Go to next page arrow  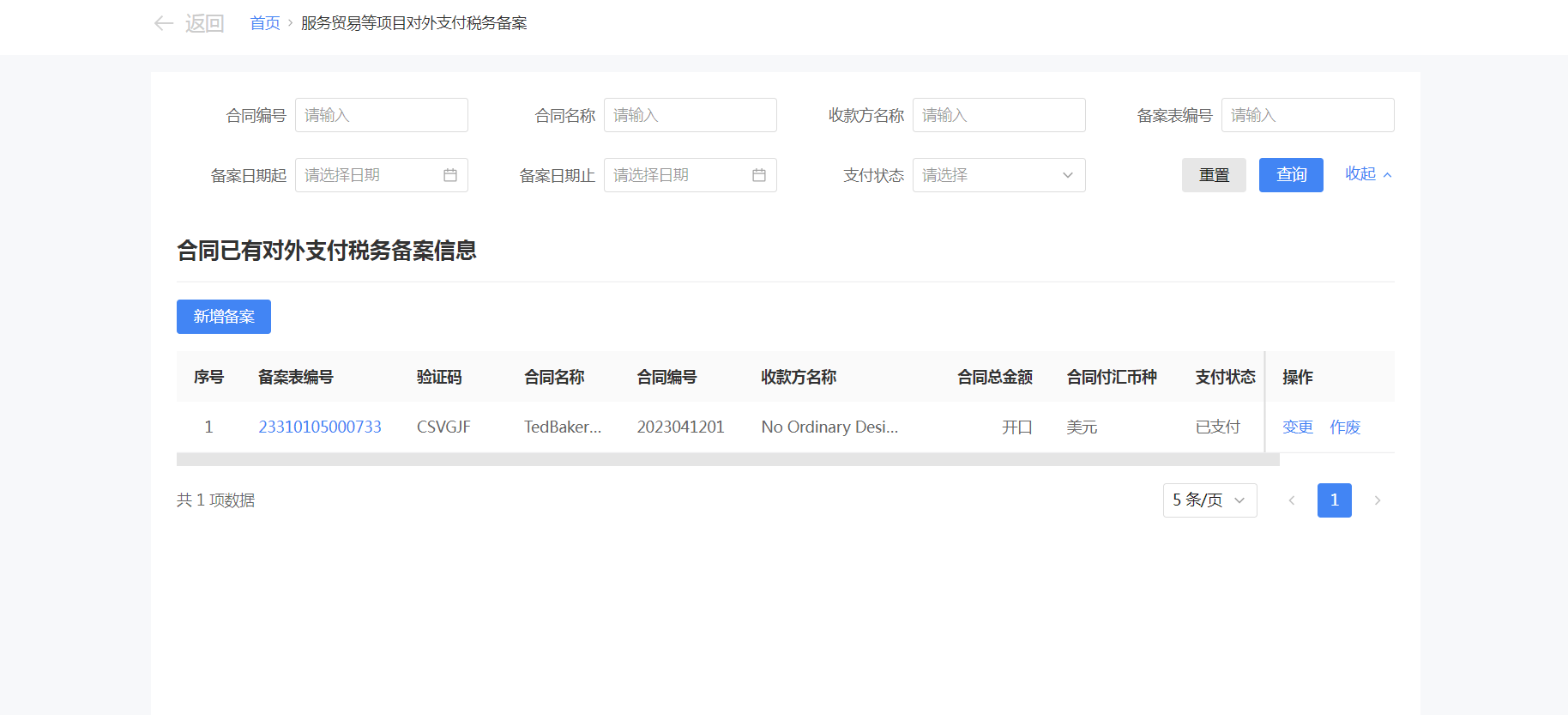tap(1378, 500)
